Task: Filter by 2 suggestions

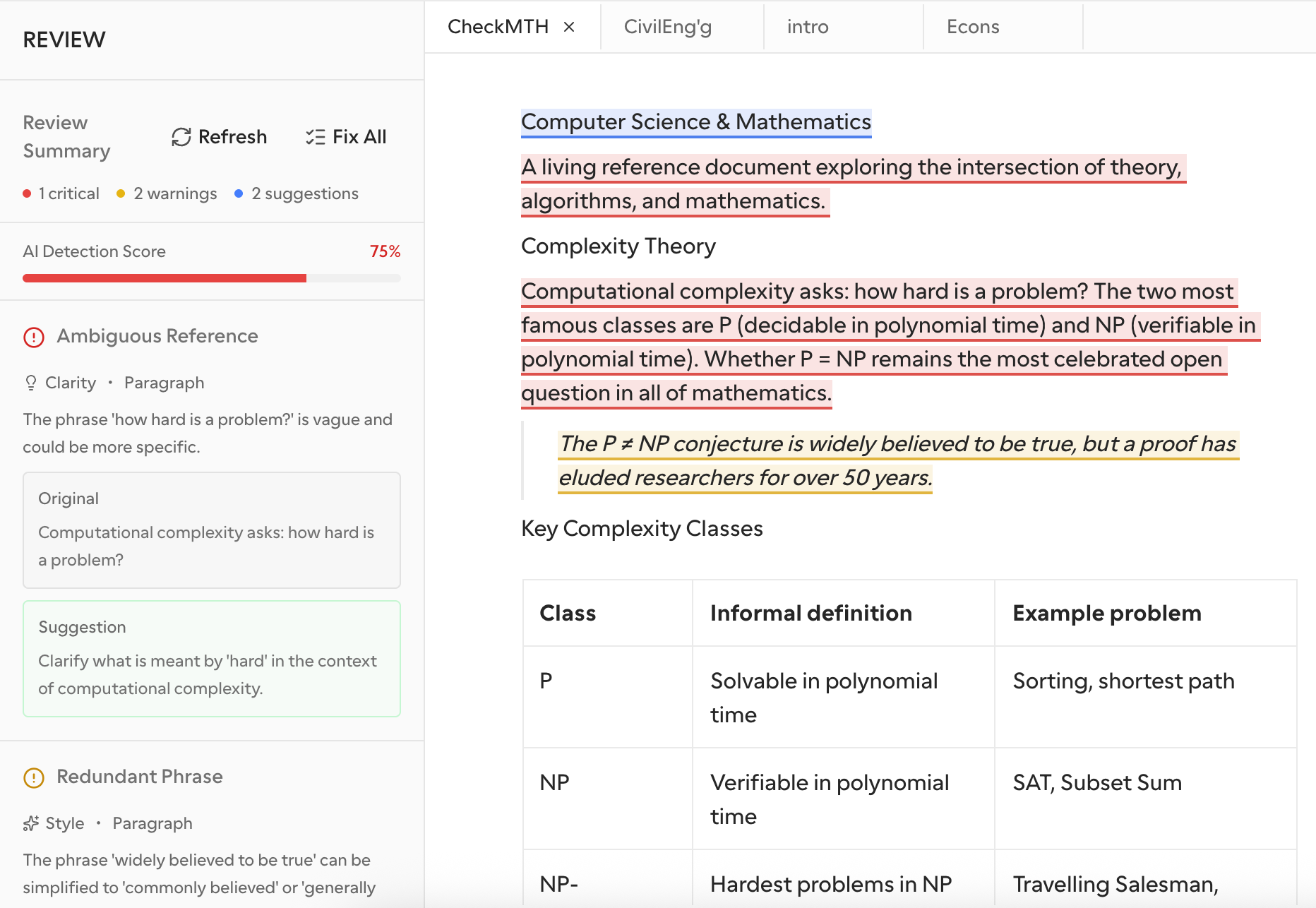Action: 297,193
